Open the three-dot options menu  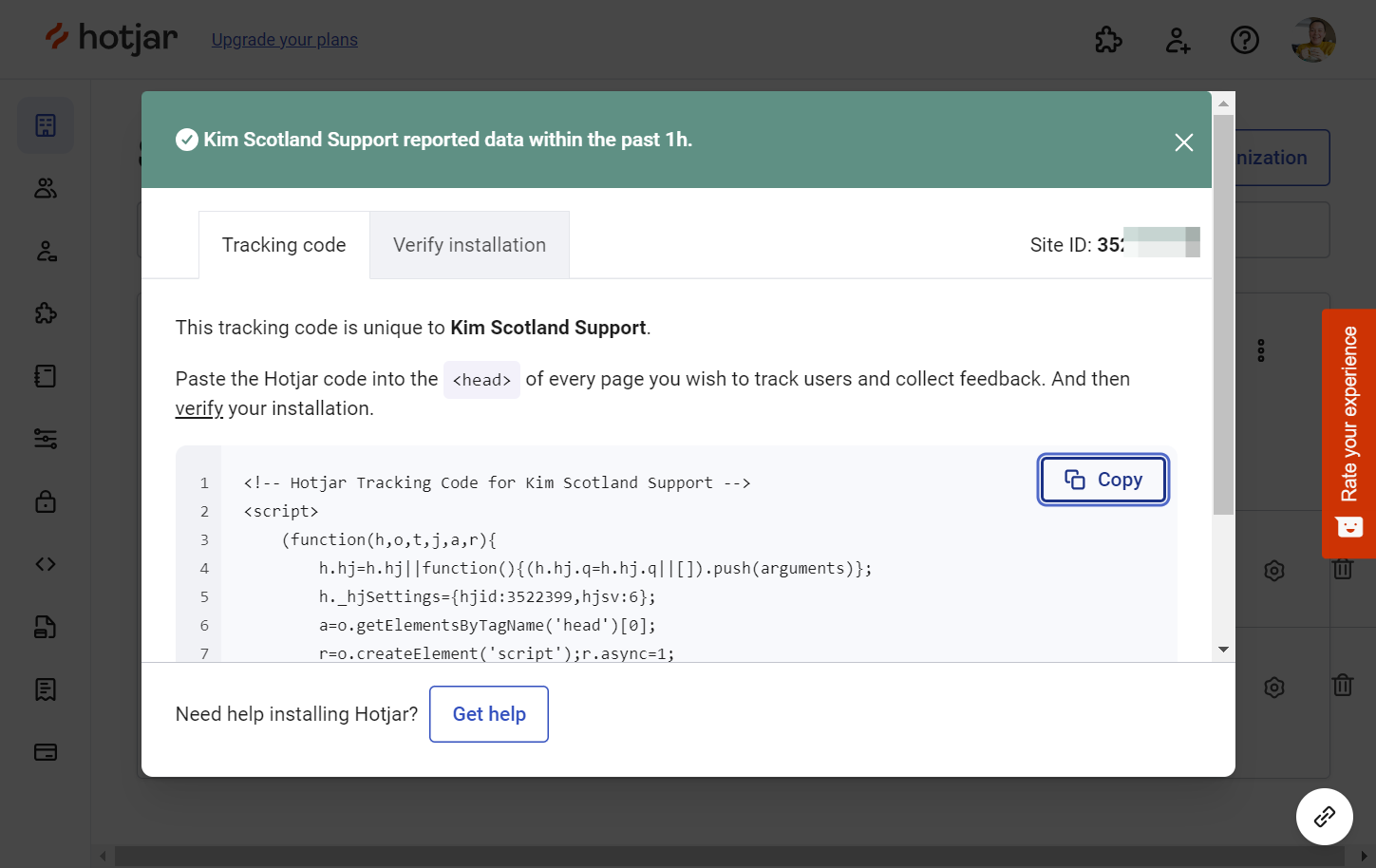[x=1261, y=350]
